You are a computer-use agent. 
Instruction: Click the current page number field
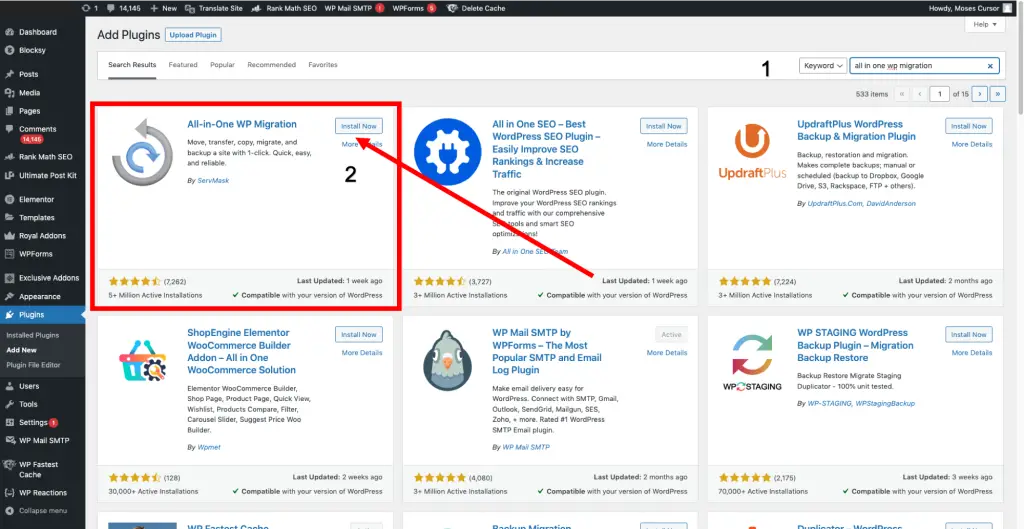click(939, 94)
